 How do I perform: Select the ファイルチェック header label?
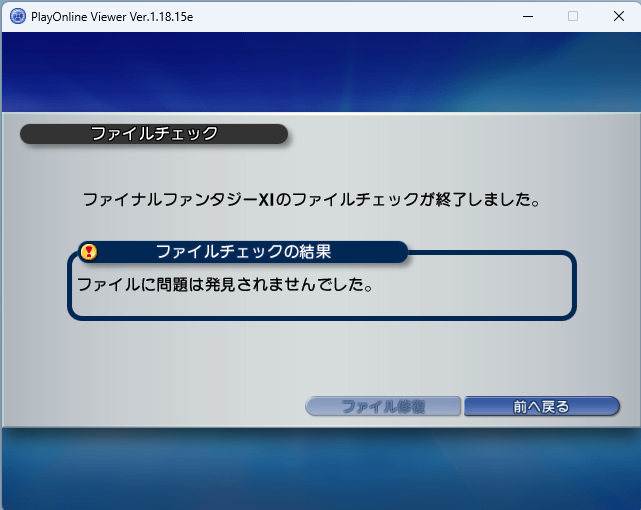(154, 134)
